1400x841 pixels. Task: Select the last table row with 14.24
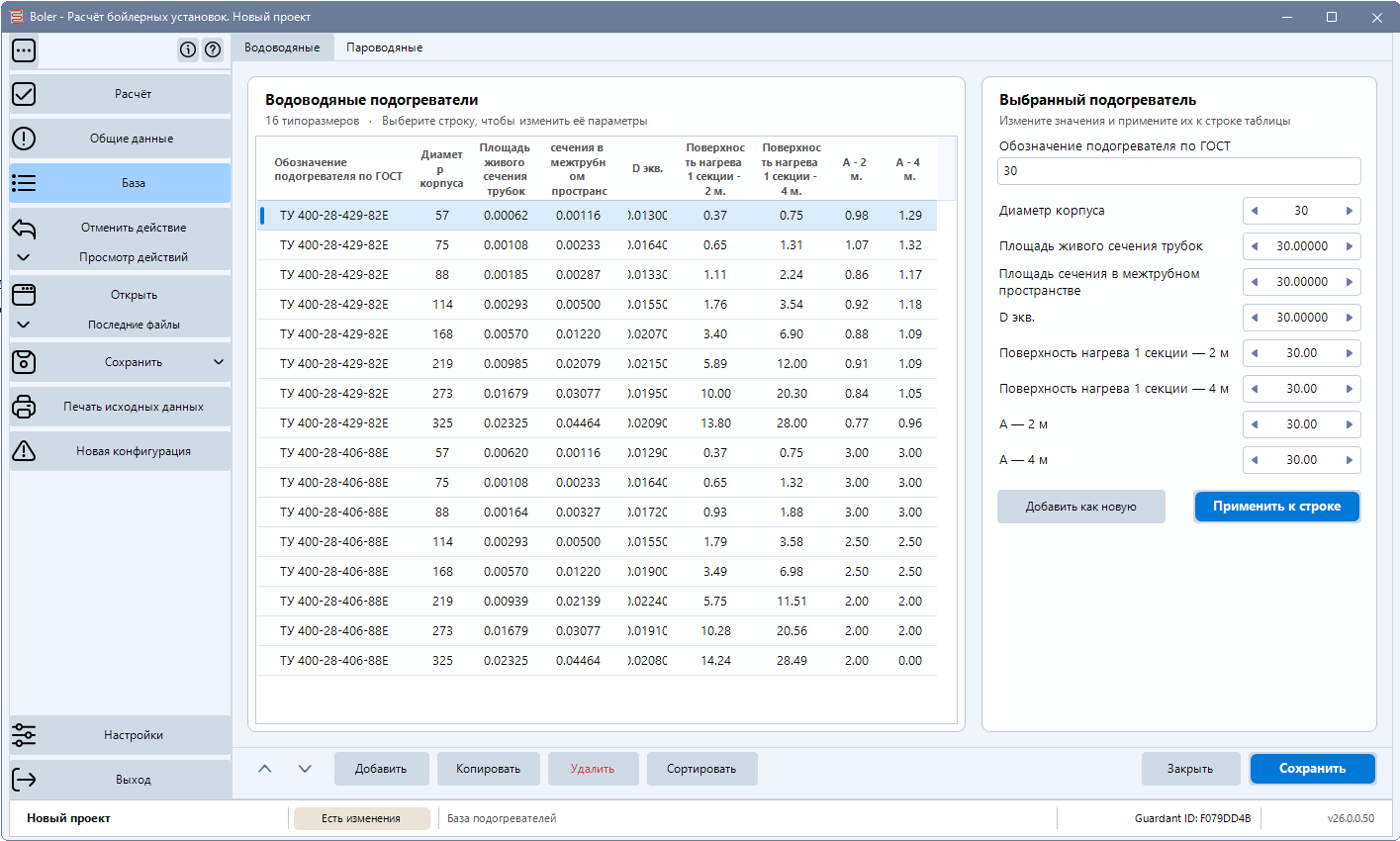597,661
